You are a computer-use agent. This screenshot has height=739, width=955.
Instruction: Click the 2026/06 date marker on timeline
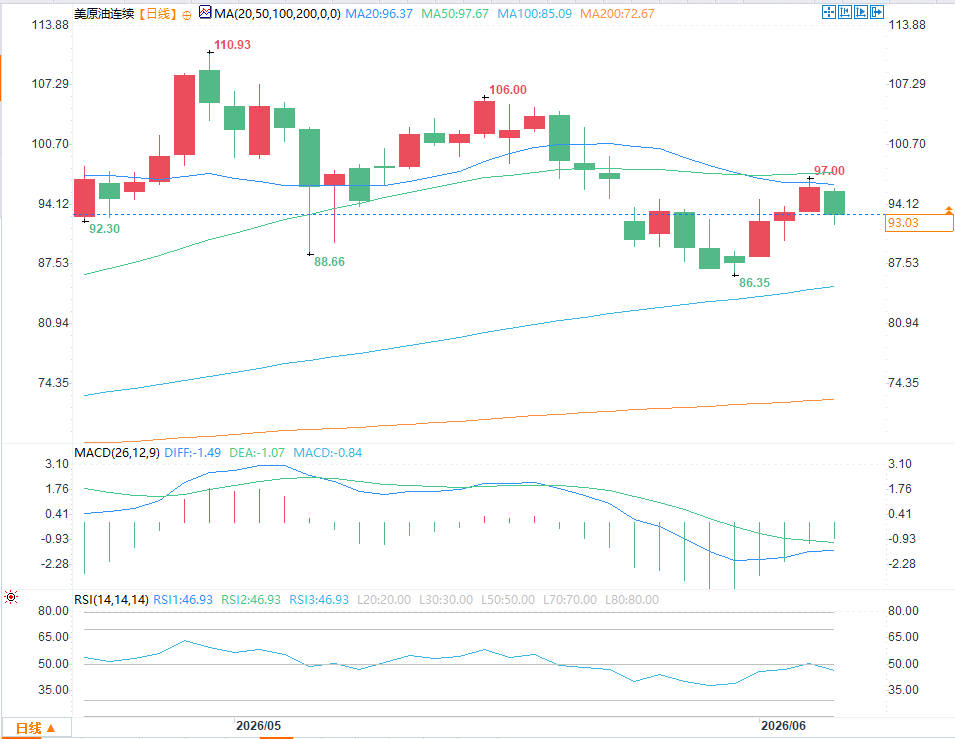783,726
